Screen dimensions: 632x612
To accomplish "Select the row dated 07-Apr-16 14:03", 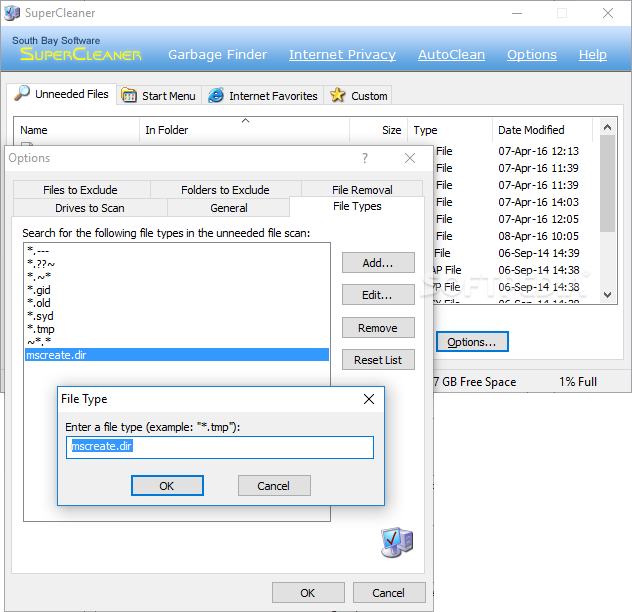I will 517,202.
